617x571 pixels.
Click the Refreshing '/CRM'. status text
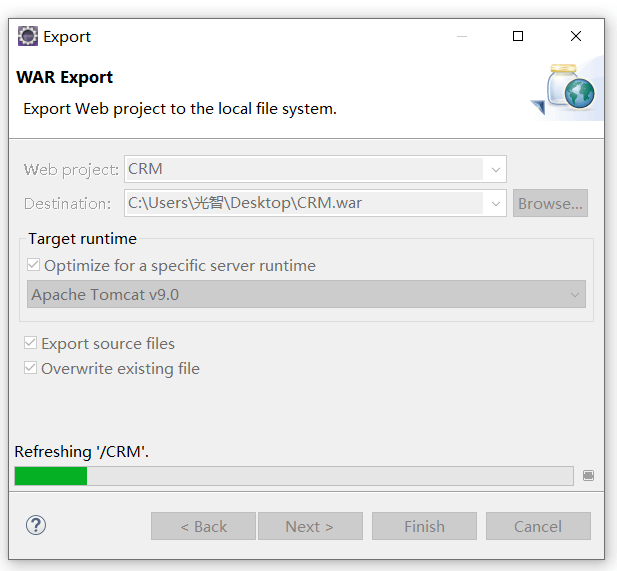[x=81, y=452]
